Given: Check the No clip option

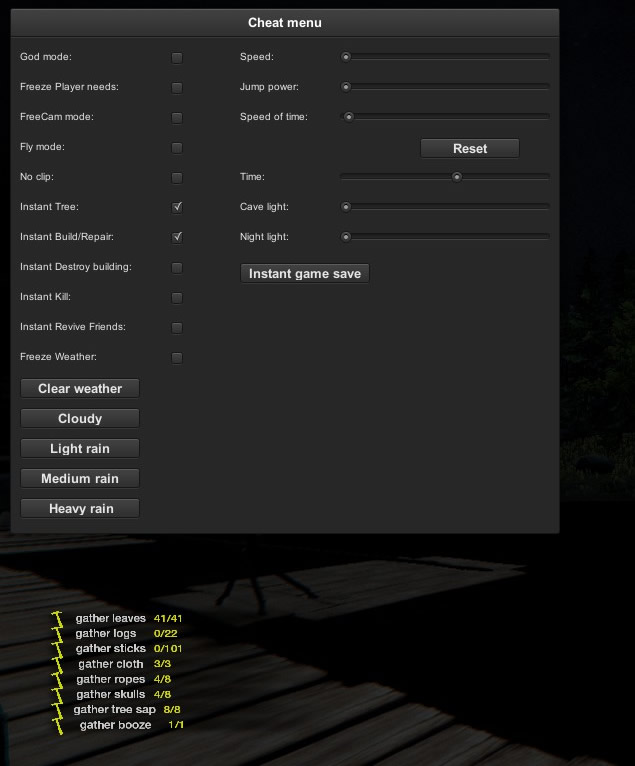Looking at the screenshot, I should (177, 178).
